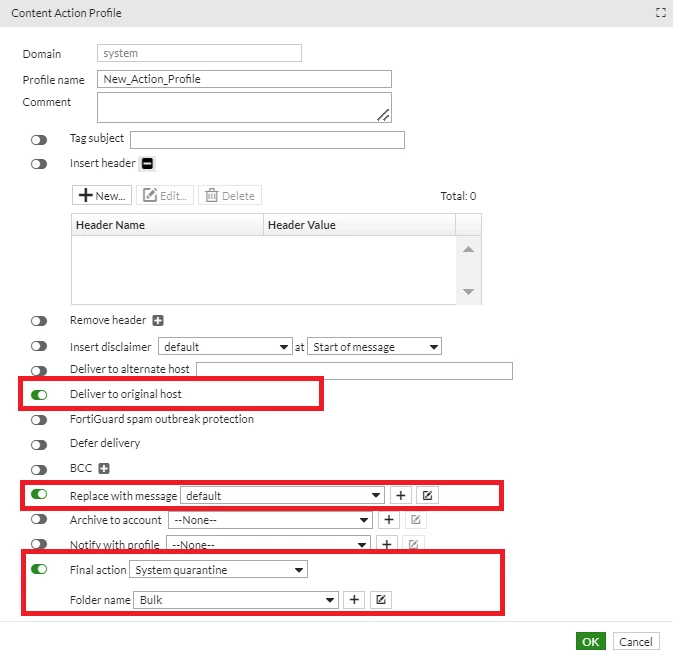Open the Start of message position dropdown
The height and width of the screenshot is (655, 673).
(x=374, y=346)
